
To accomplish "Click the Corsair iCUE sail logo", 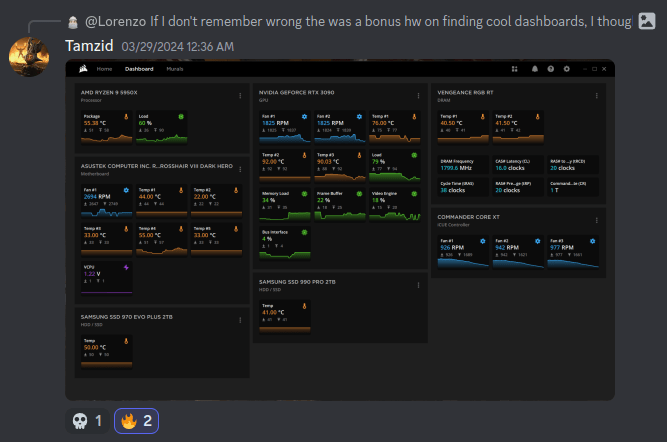I will 83,68.
